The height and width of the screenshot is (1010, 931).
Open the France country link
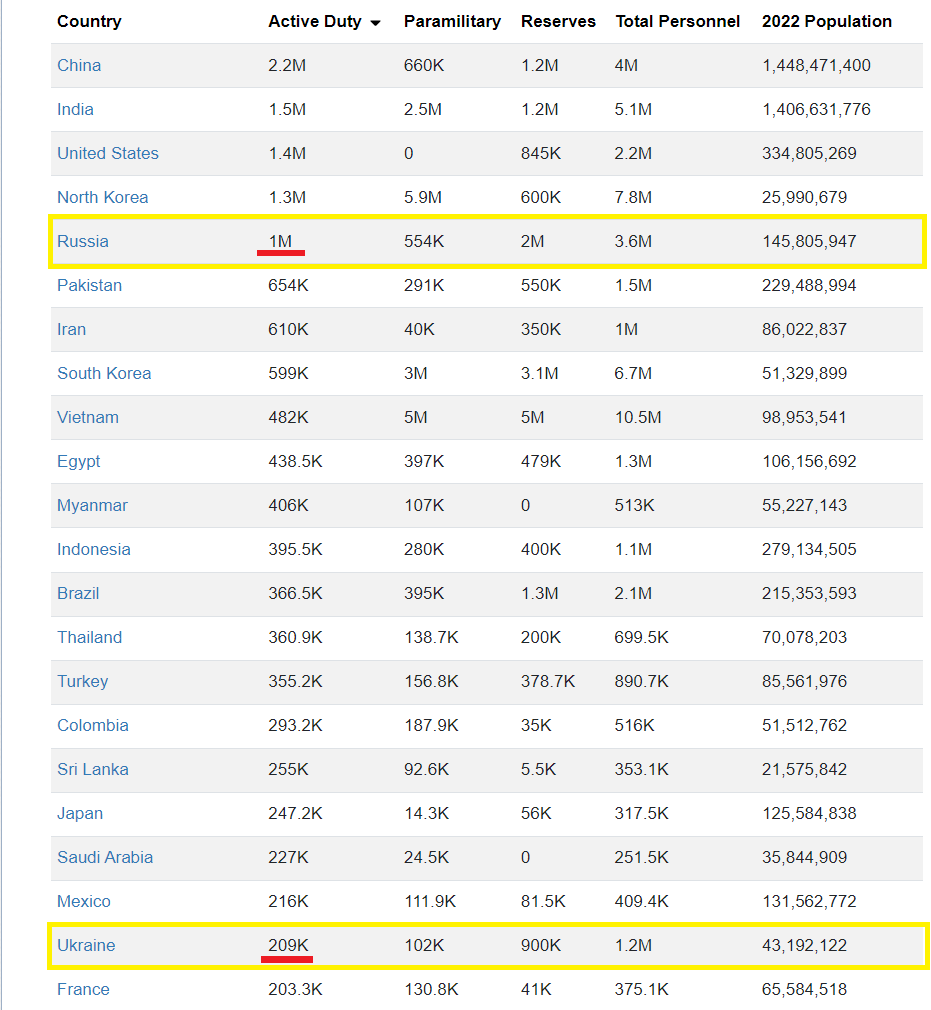point(83,989)
